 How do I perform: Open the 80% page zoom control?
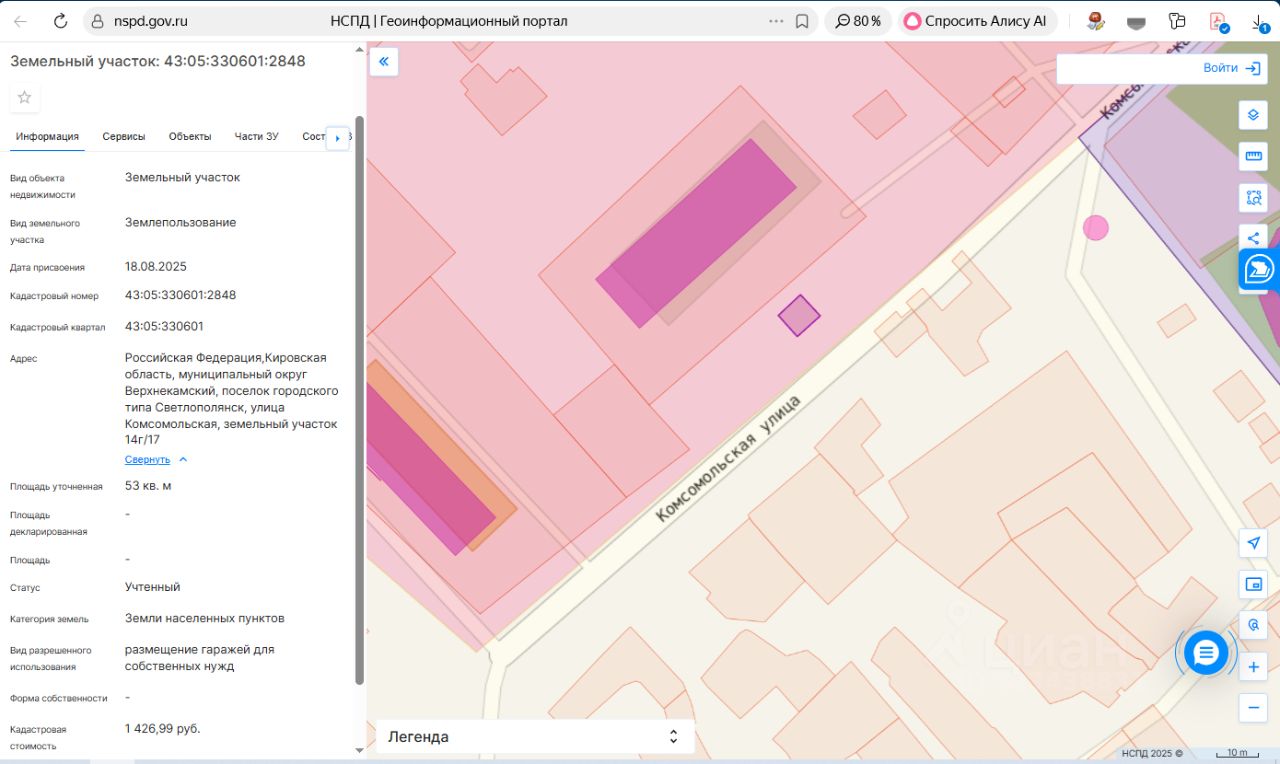[859, 21]
